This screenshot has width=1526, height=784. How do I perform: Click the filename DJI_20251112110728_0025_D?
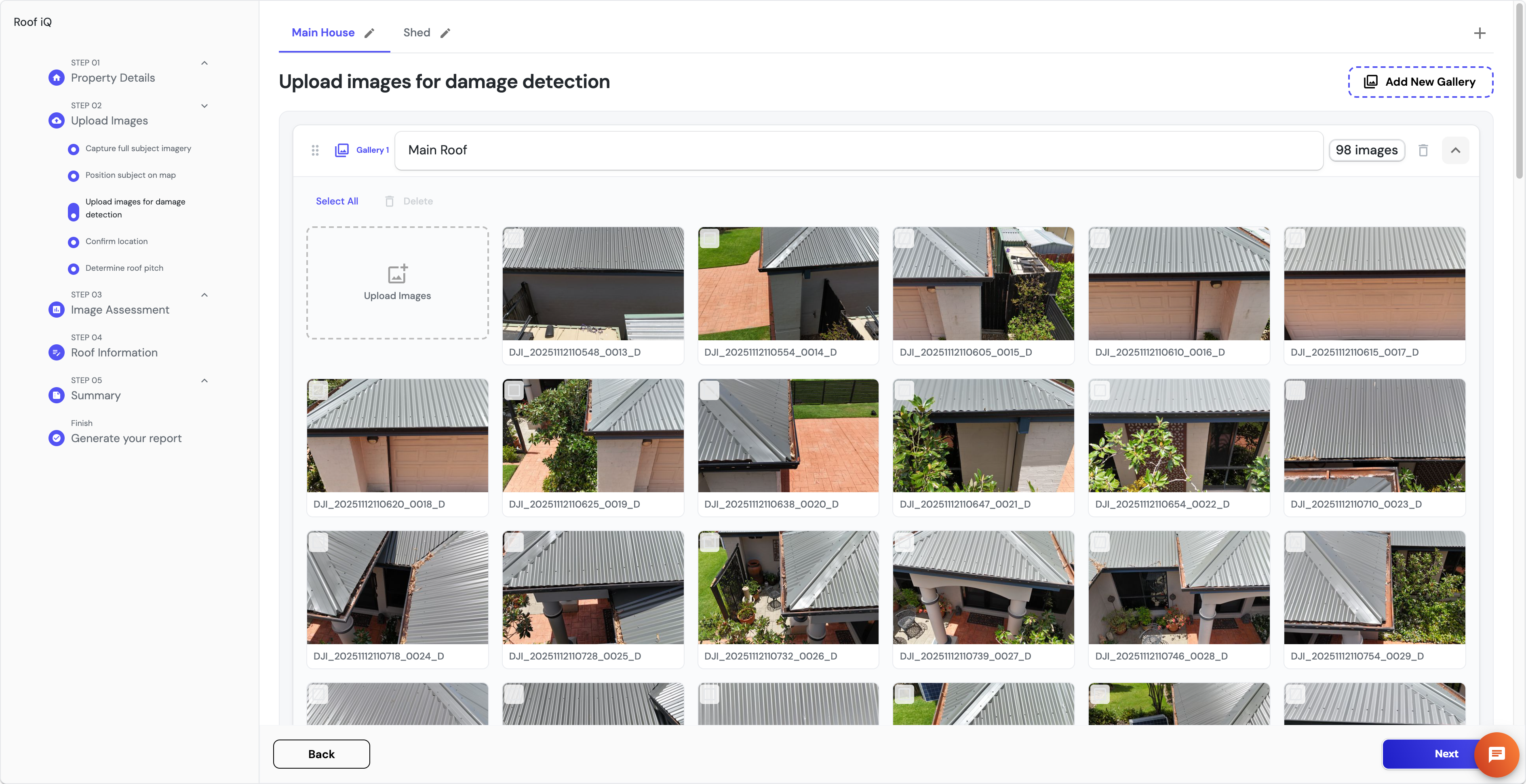(575, 657)
